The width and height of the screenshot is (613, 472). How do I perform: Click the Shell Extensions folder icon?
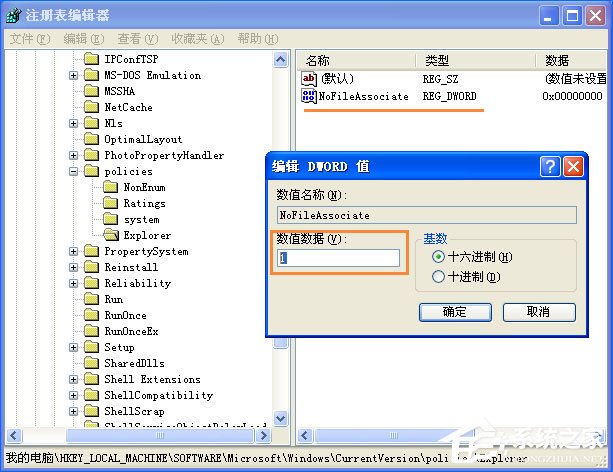pos(91,379)
